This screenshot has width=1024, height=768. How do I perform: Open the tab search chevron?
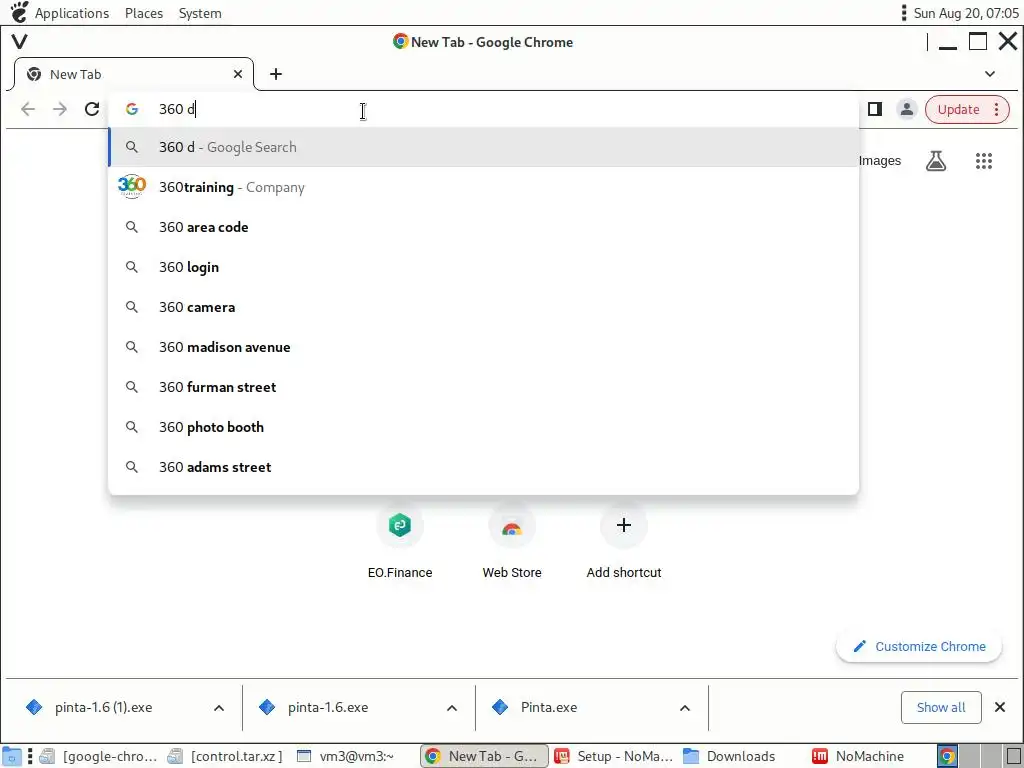[989, 74]
